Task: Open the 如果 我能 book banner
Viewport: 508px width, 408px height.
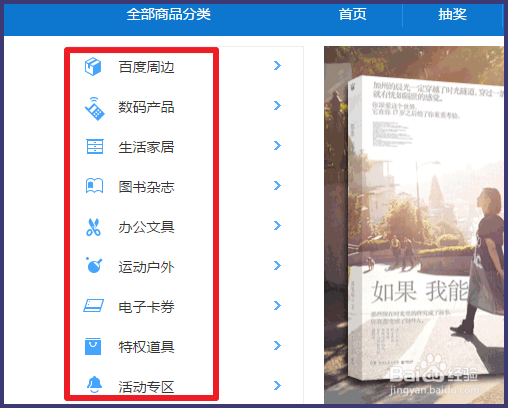Action: (414, 225)
